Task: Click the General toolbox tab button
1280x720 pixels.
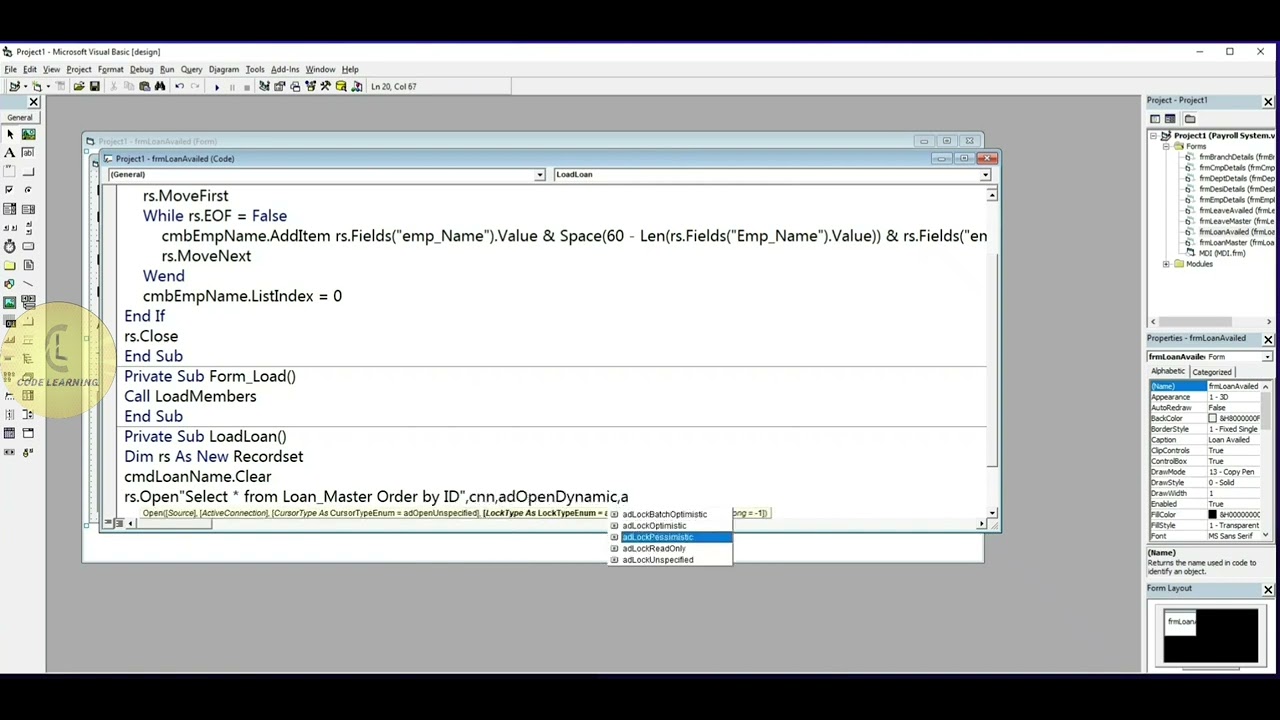Action: [x=20, y=117]
